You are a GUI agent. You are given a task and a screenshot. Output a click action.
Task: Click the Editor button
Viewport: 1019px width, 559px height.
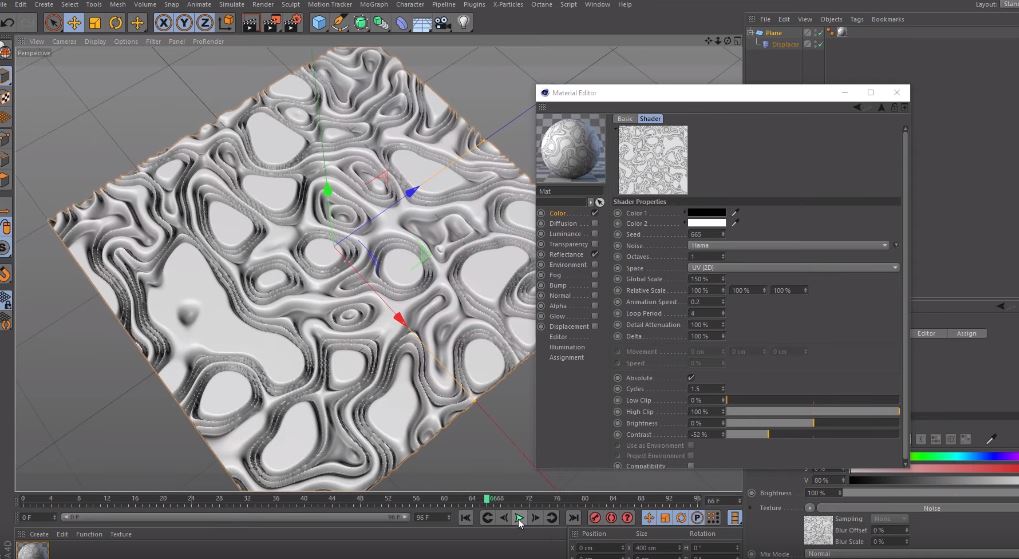tap(926, 333)
